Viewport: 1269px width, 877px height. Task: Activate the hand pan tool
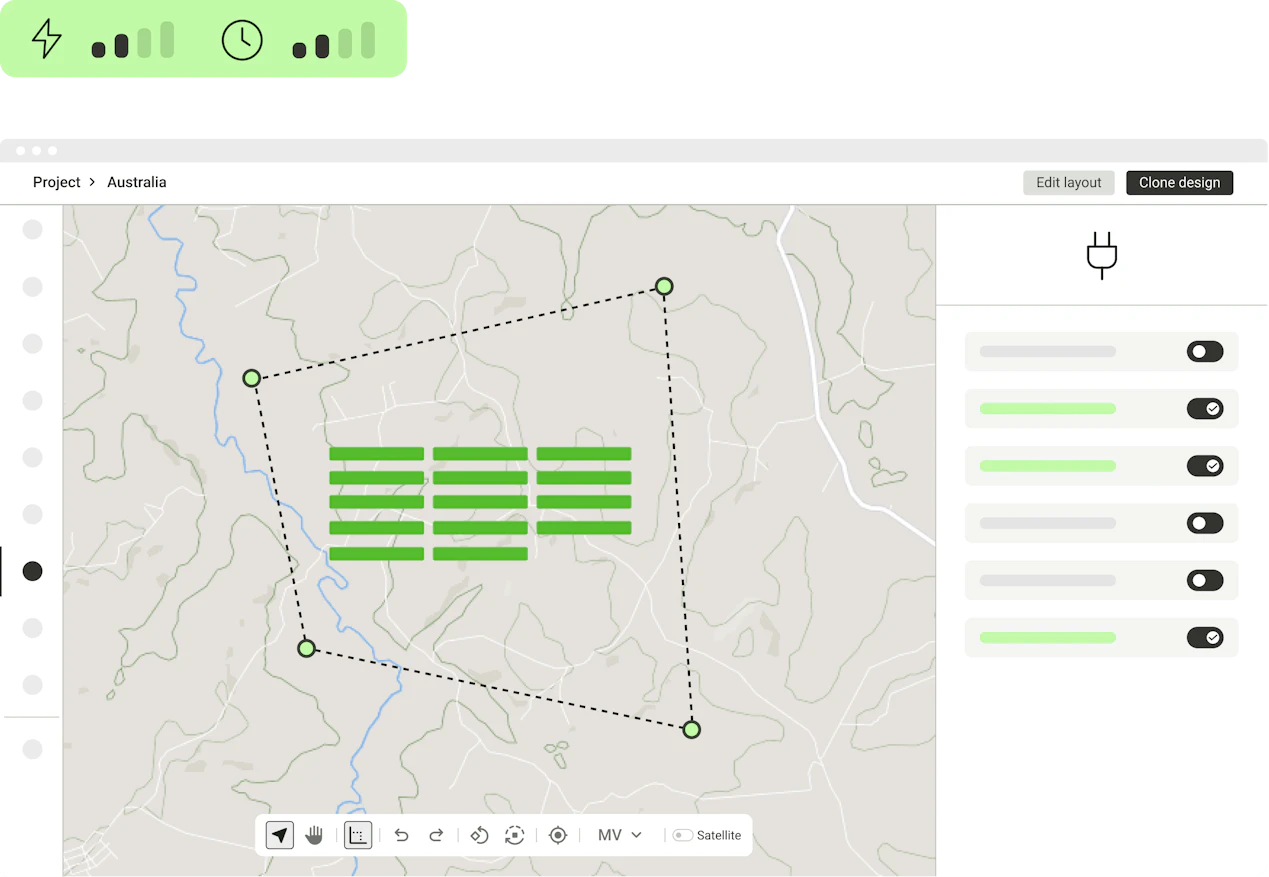(x=314, y=835)
